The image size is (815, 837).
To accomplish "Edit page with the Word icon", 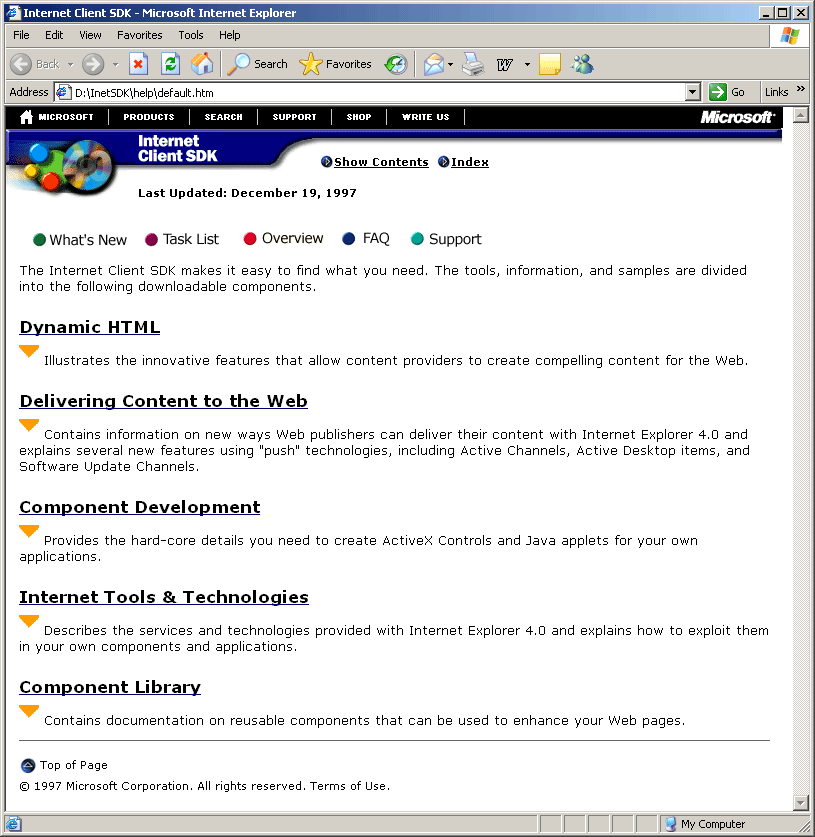I will tap(504, 65).
